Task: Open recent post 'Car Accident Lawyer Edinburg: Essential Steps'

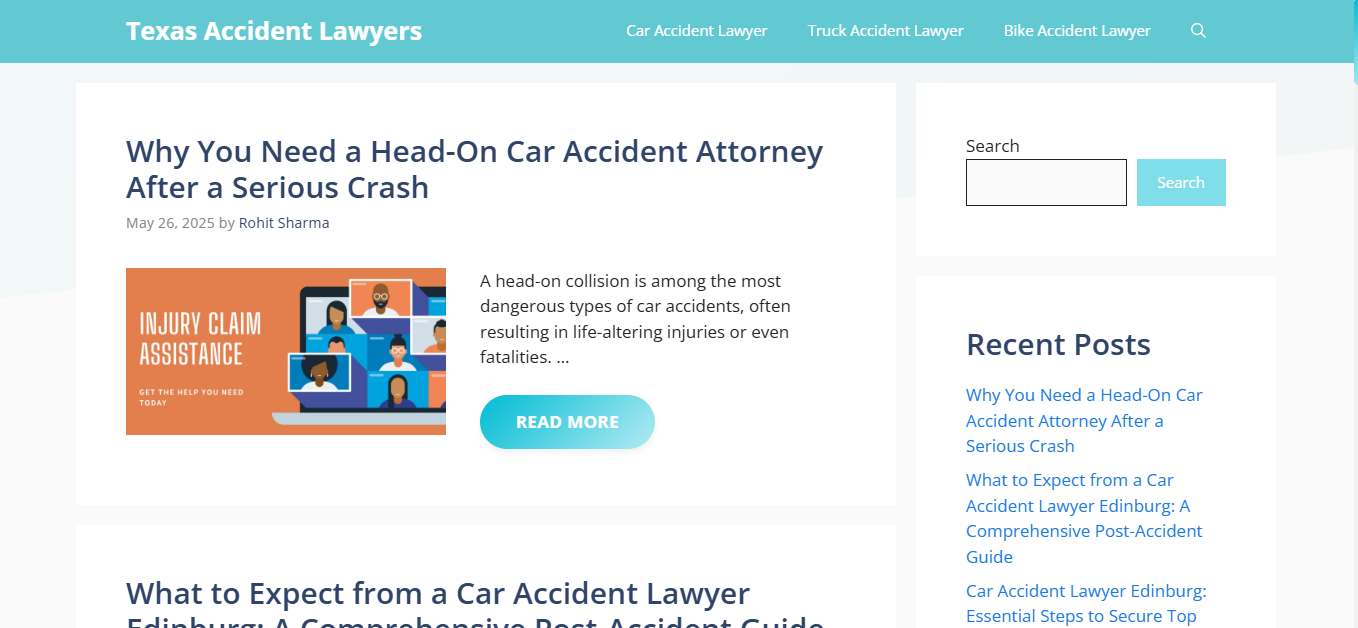Action: [1086, 603]
